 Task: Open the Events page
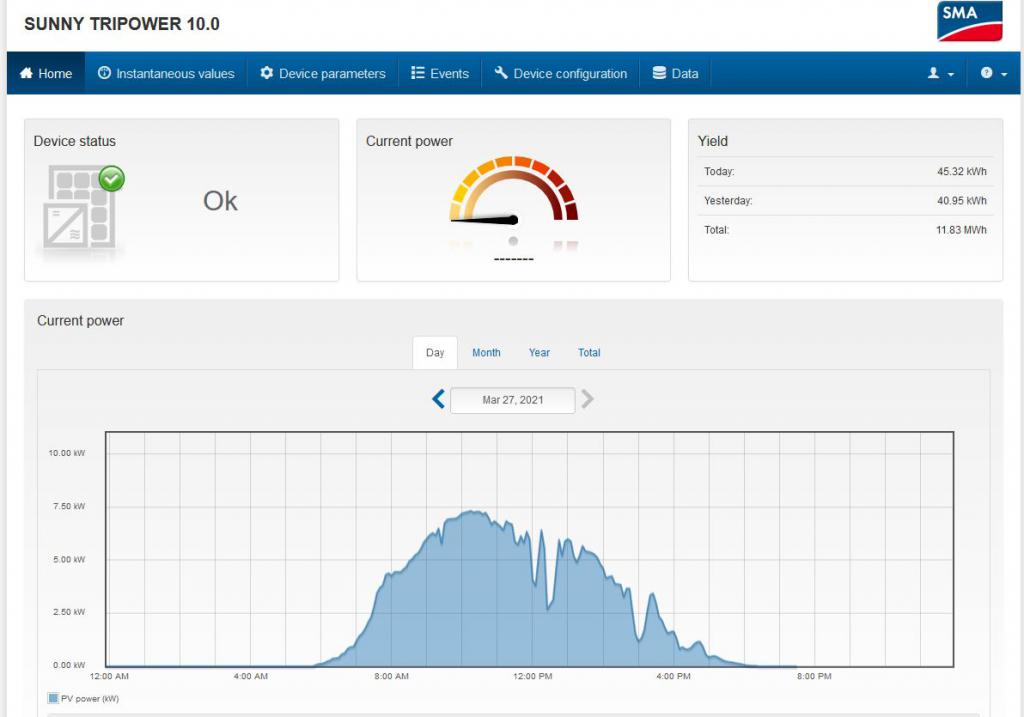[440, 73]
